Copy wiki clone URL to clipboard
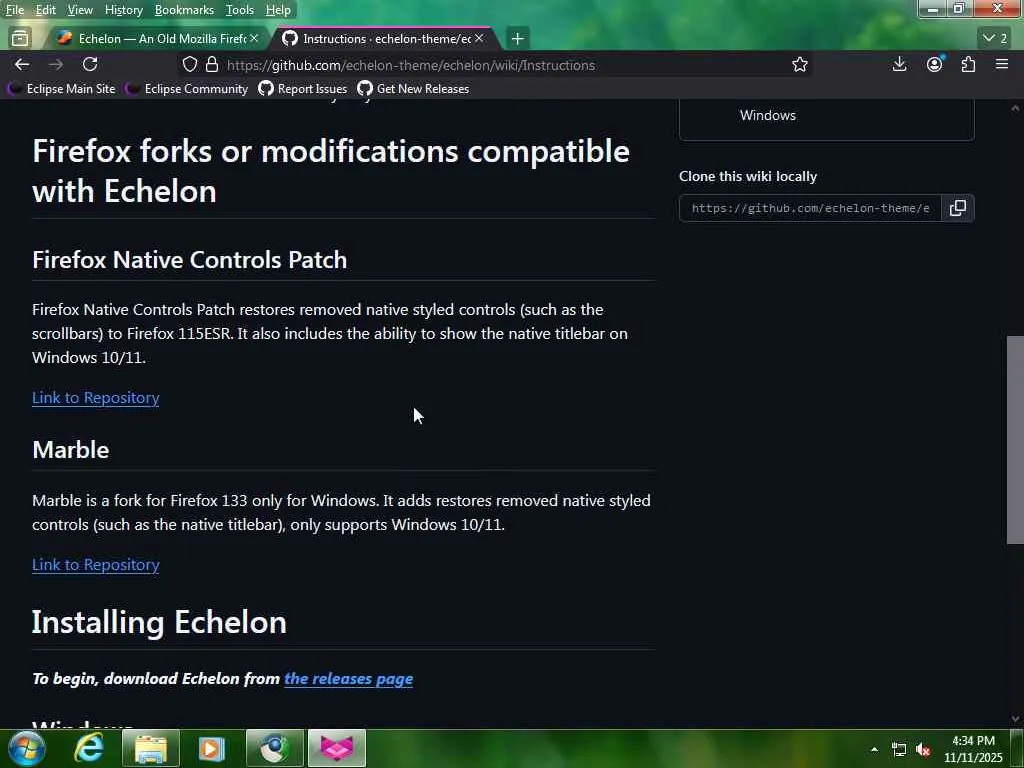The image size is (1024, 768). [x=957, y=208]
